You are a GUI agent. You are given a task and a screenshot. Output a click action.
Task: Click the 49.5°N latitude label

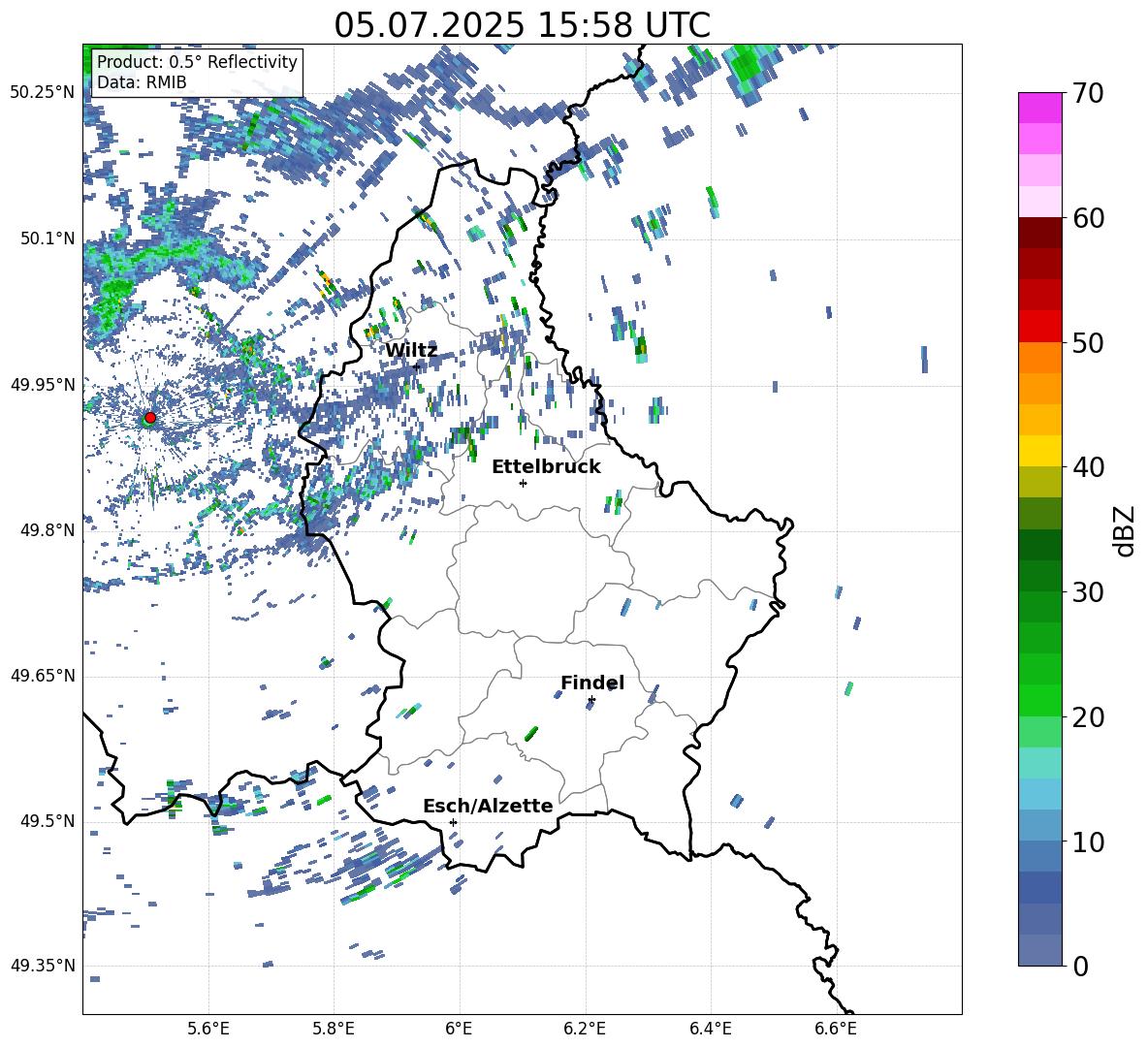48,821
